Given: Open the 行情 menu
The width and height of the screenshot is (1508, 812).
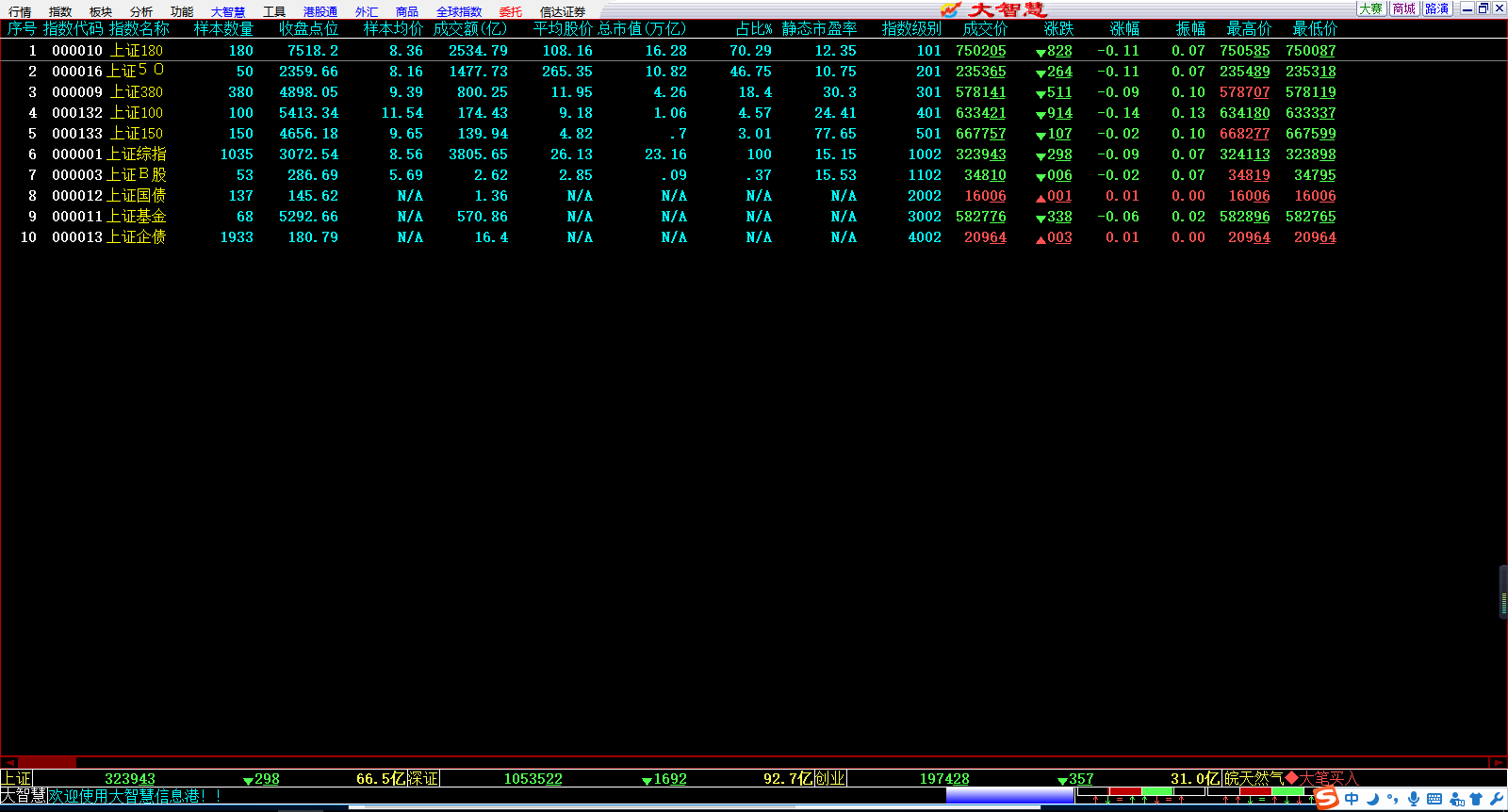Looking at the screenshot, I should point(20,11).
